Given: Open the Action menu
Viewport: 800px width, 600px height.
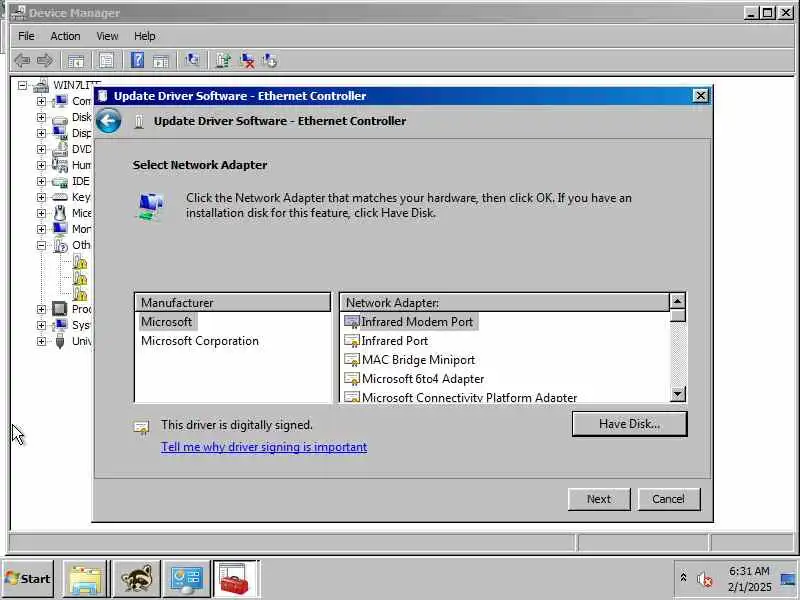Looking at the screenshot, I should click(65, 36).
